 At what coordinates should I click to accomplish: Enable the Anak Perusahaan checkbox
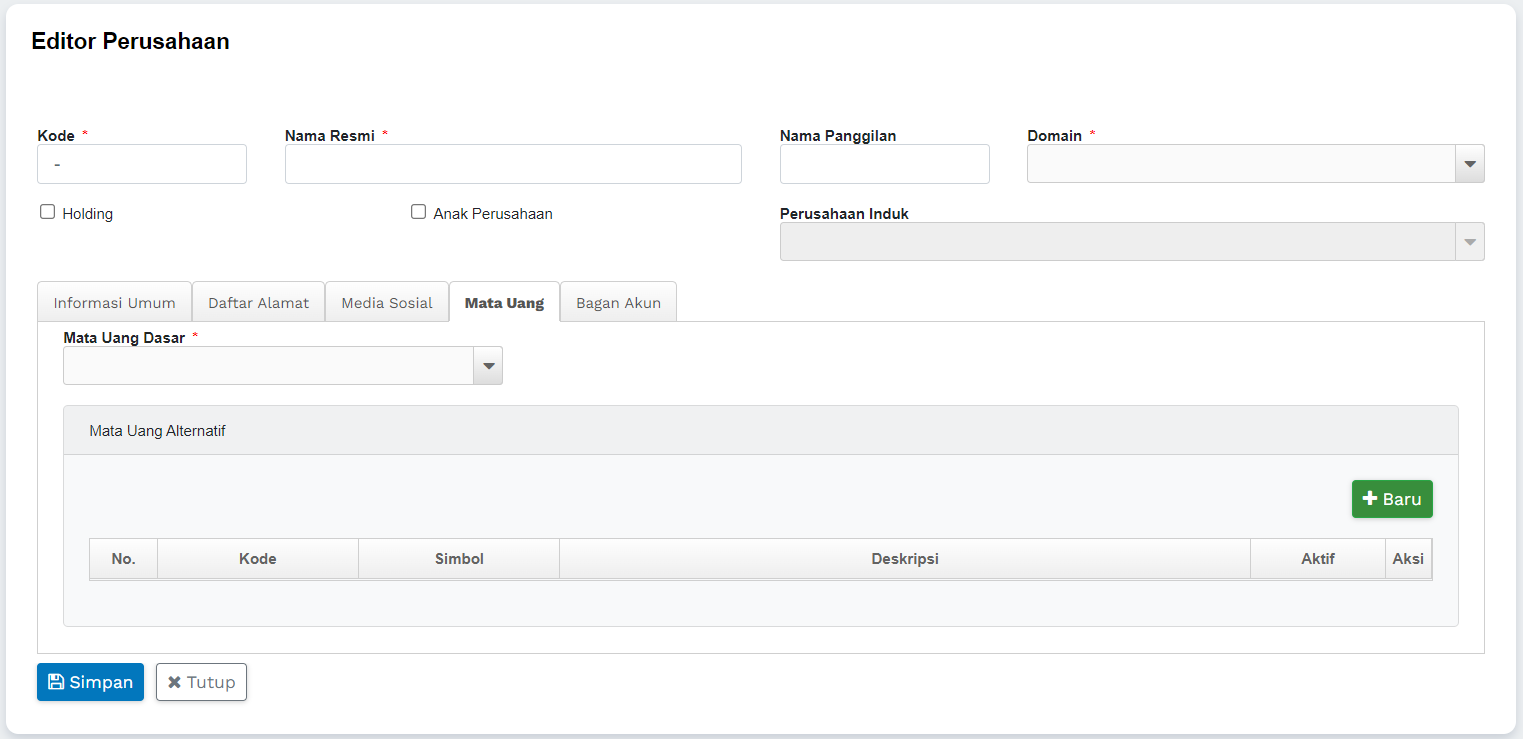(418, 212)
